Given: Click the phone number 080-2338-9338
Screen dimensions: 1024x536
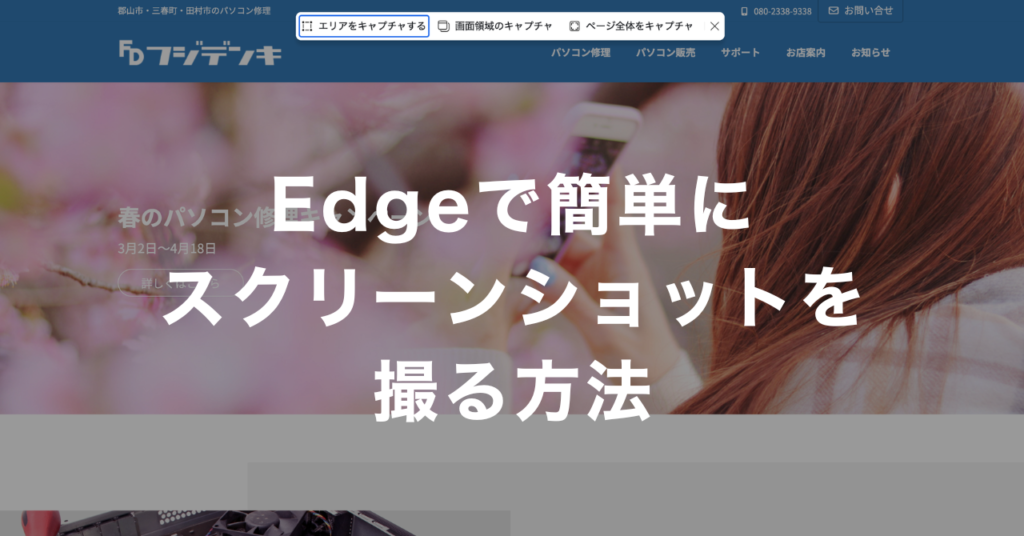Looking at the screenshot, I should (x=782, y=12).
